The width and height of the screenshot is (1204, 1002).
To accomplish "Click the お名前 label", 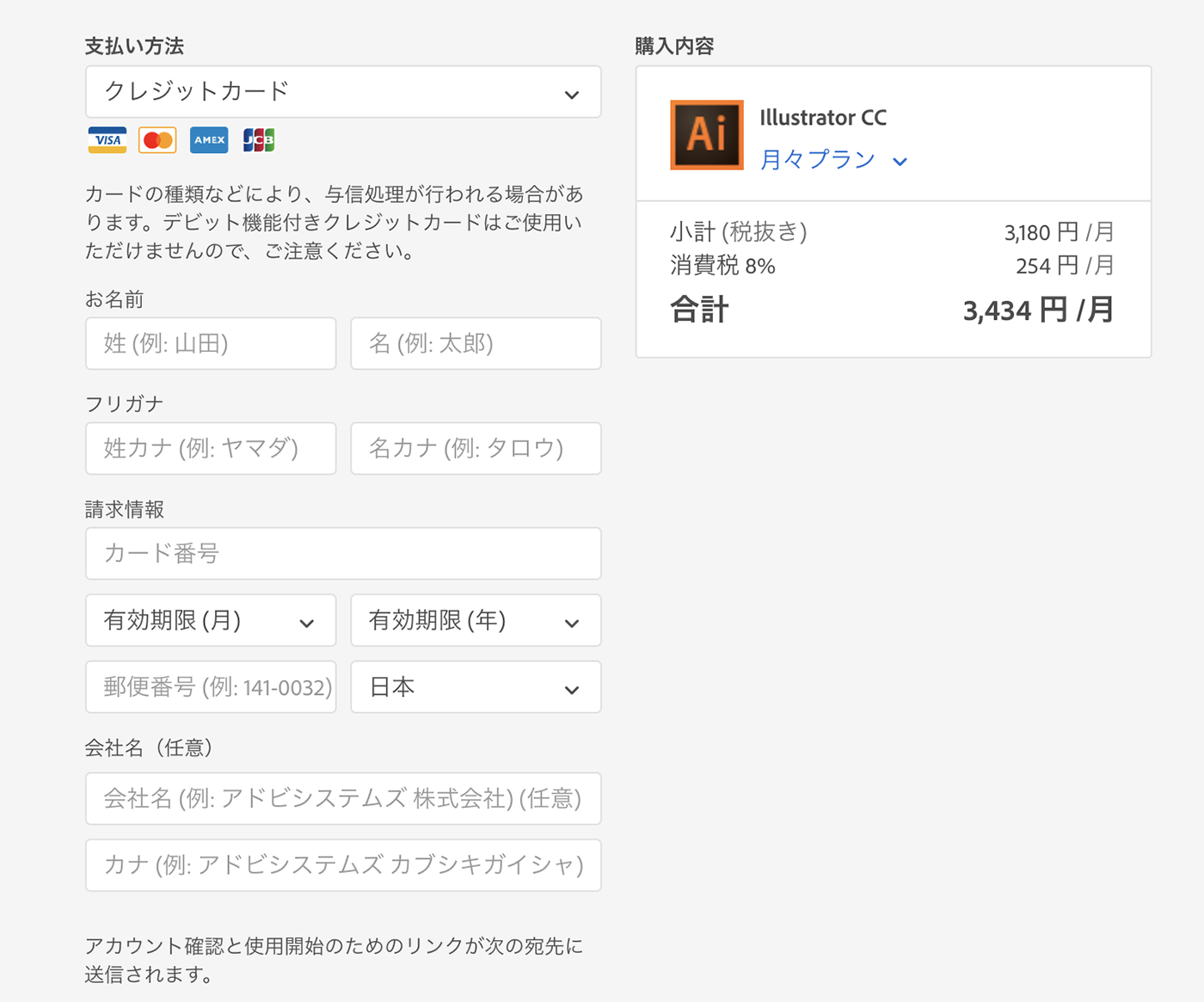I will tap(114, 299).
